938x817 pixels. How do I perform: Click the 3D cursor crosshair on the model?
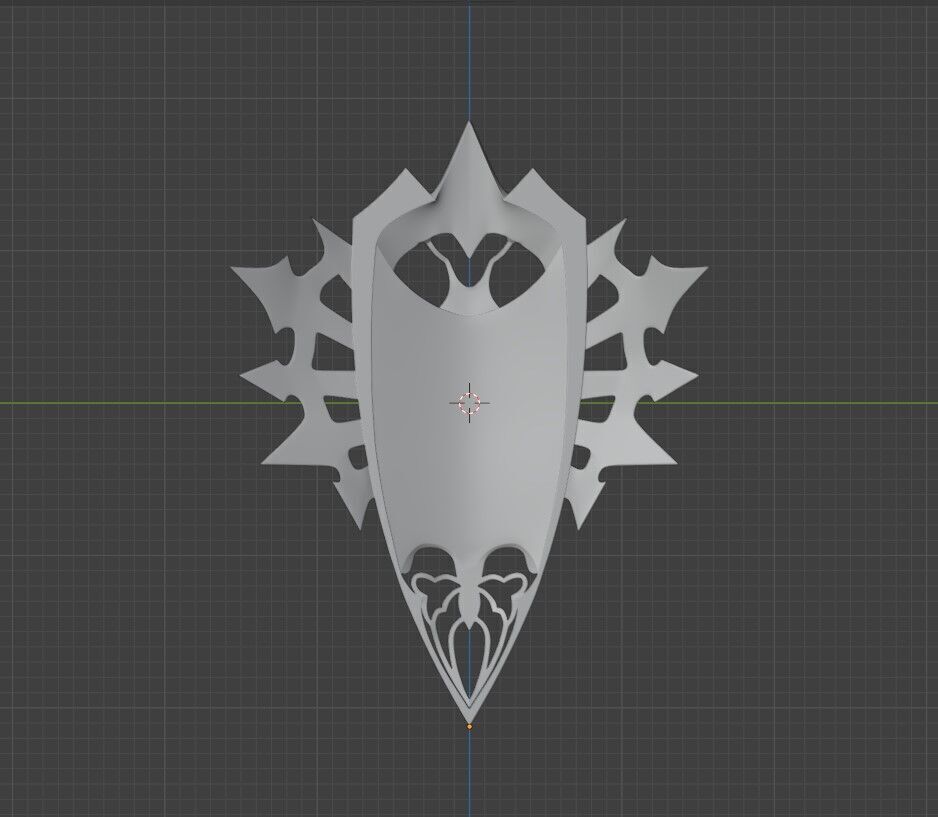click(470, 403)
